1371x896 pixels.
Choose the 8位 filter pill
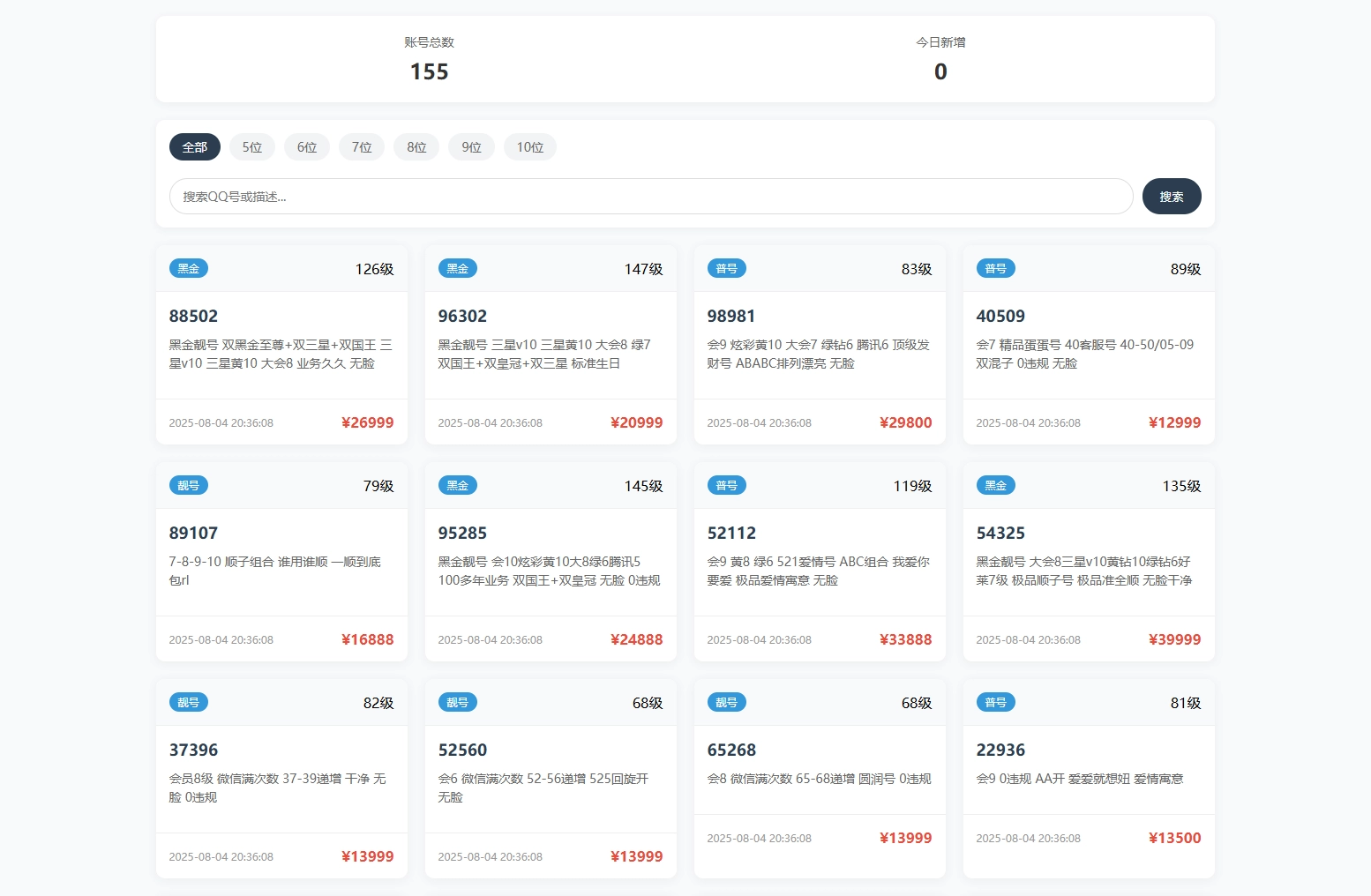[x=416, y=147]
